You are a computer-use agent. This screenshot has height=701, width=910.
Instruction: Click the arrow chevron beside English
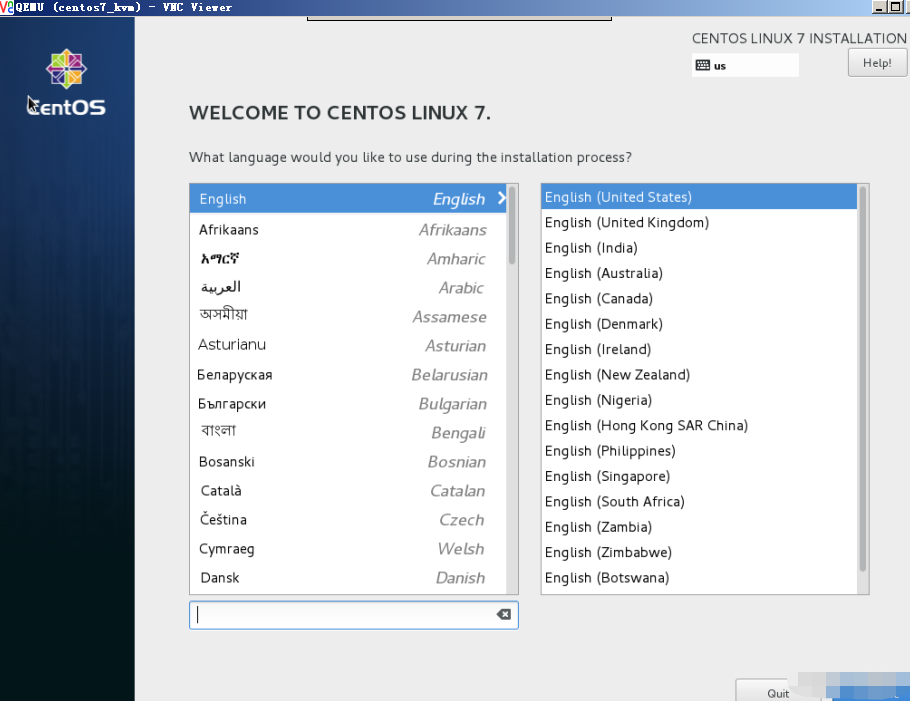(501, 199)
